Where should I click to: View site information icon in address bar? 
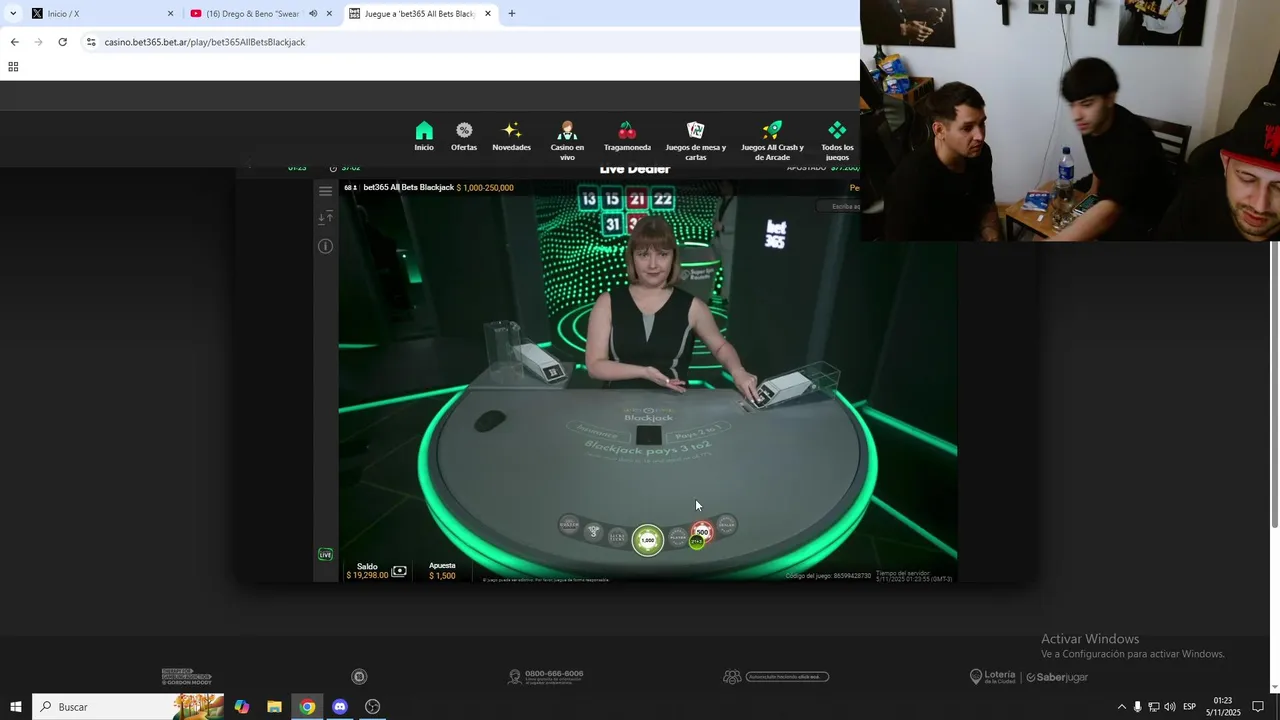point(91,42)
